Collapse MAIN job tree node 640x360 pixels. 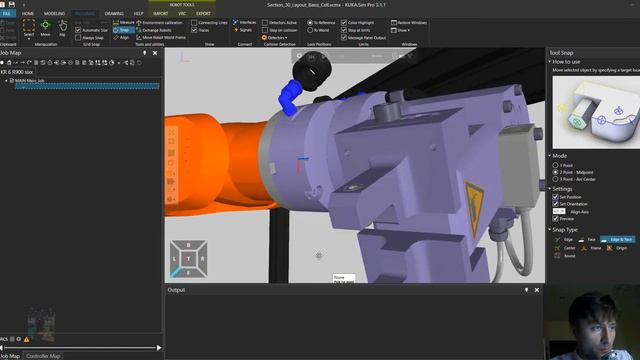(x=6, y=81)
